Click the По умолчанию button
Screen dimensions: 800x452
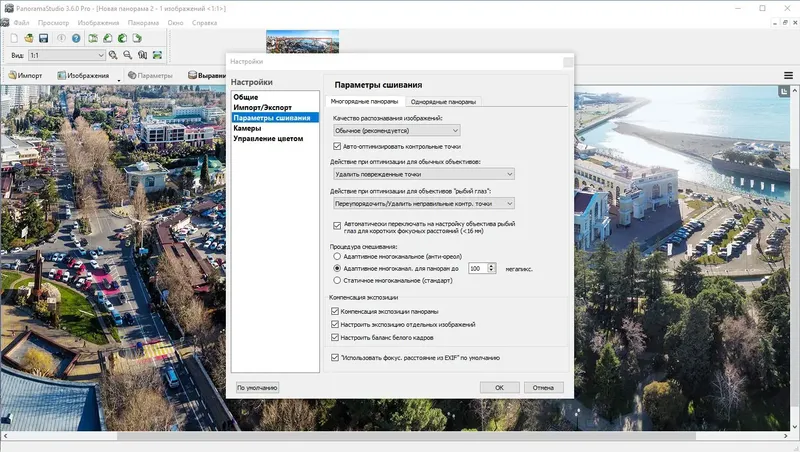(257, 388)
